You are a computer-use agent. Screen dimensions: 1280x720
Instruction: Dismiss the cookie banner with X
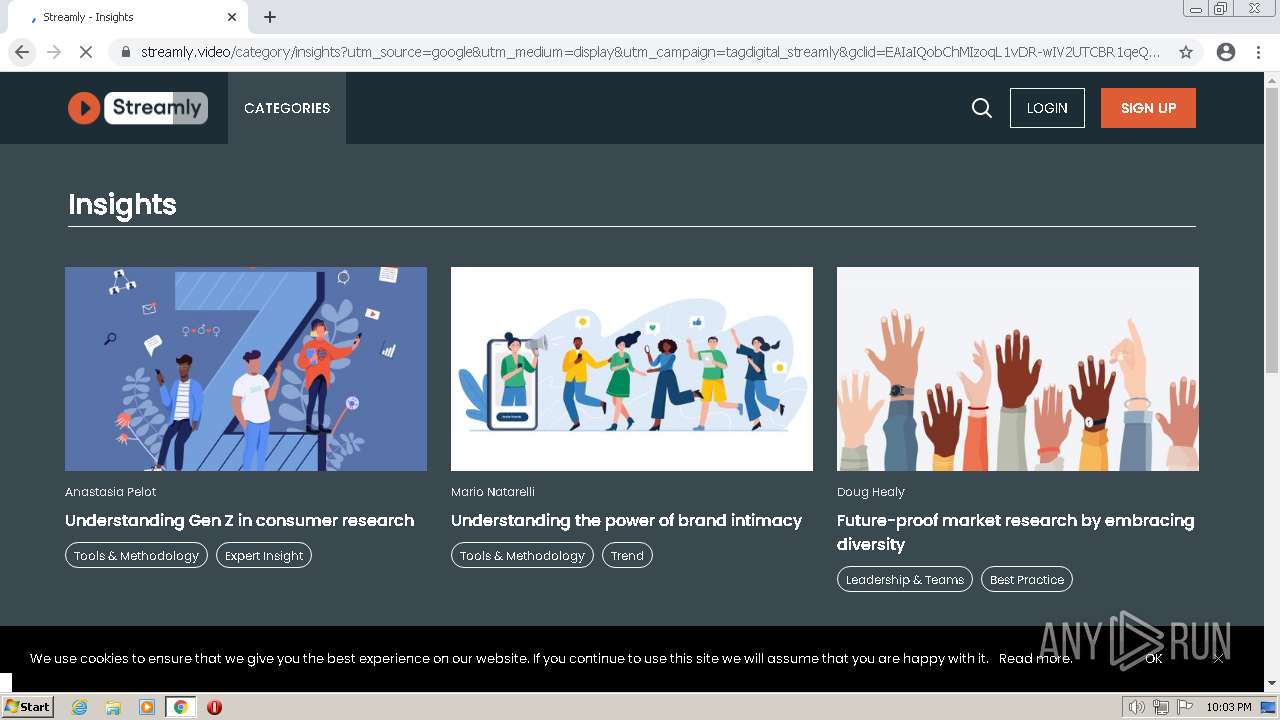[x=1218, y=658]
